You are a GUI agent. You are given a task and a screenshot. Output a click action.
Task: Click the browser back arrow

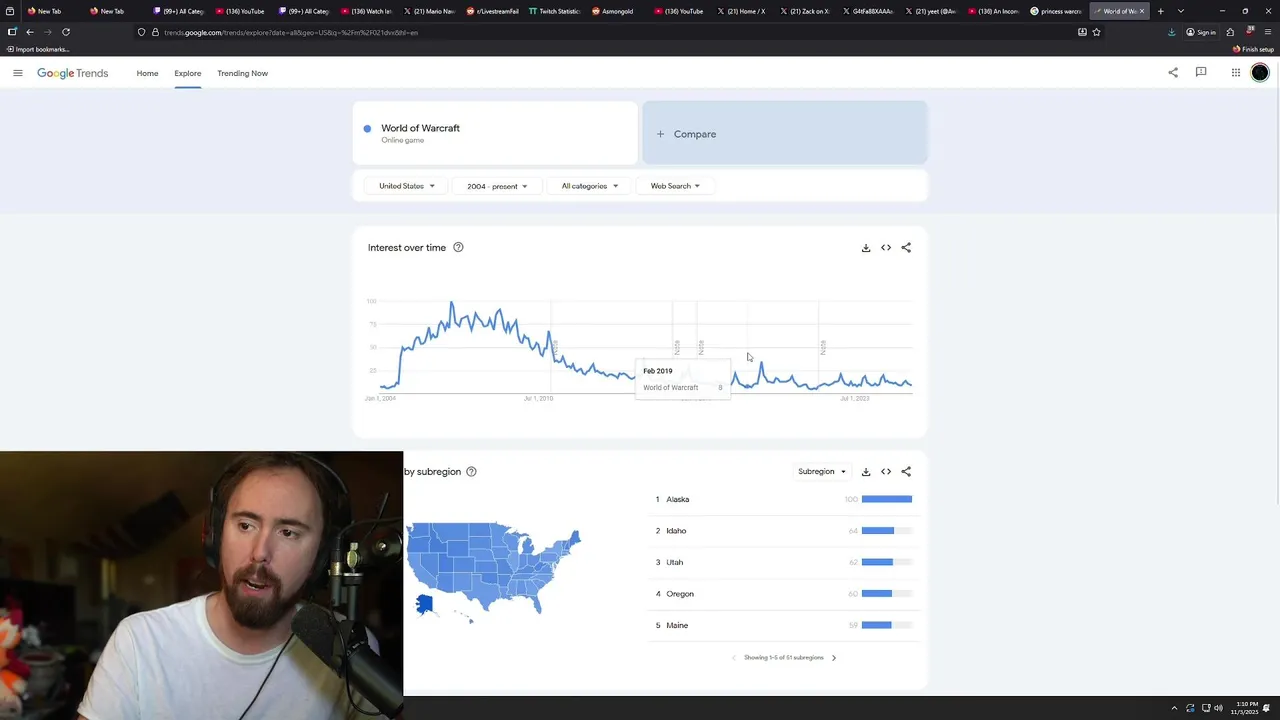pos(30,32)
